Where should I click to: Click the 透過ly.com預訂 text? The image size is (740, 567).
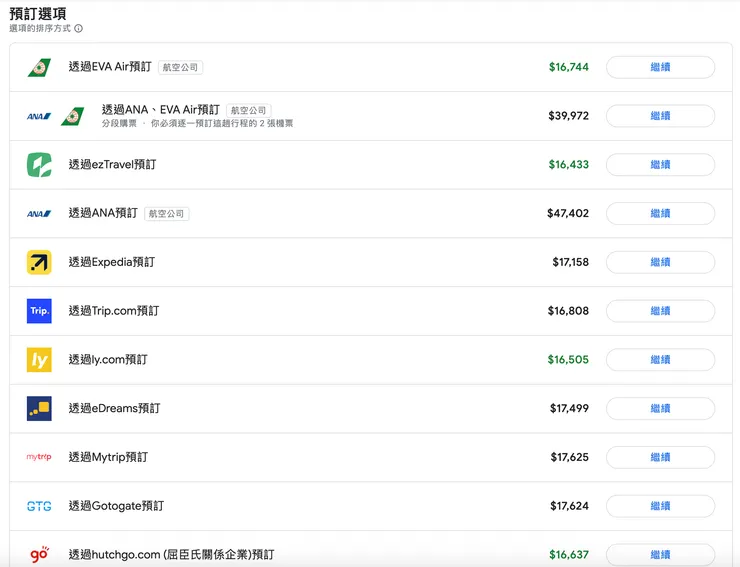tap(108, 359)
